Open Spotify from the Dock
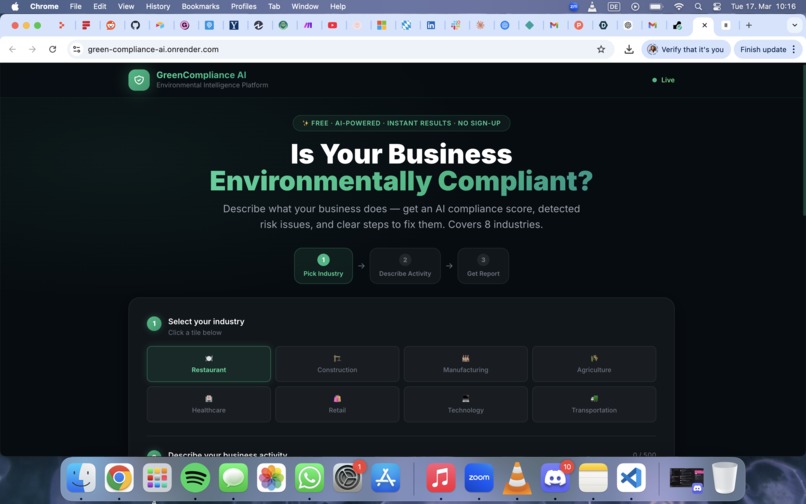 pos(195,477)
